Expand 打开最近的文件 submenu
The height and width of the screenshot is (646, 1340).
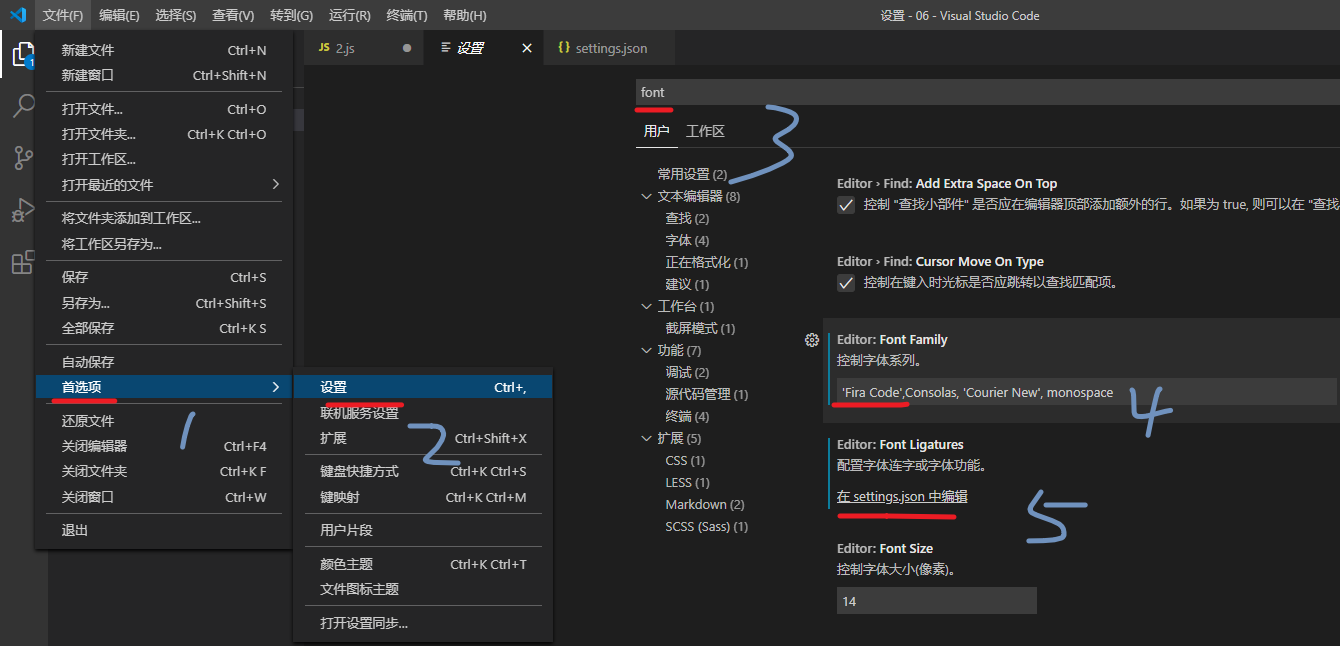pyautogui.click(x=165, y=185)
